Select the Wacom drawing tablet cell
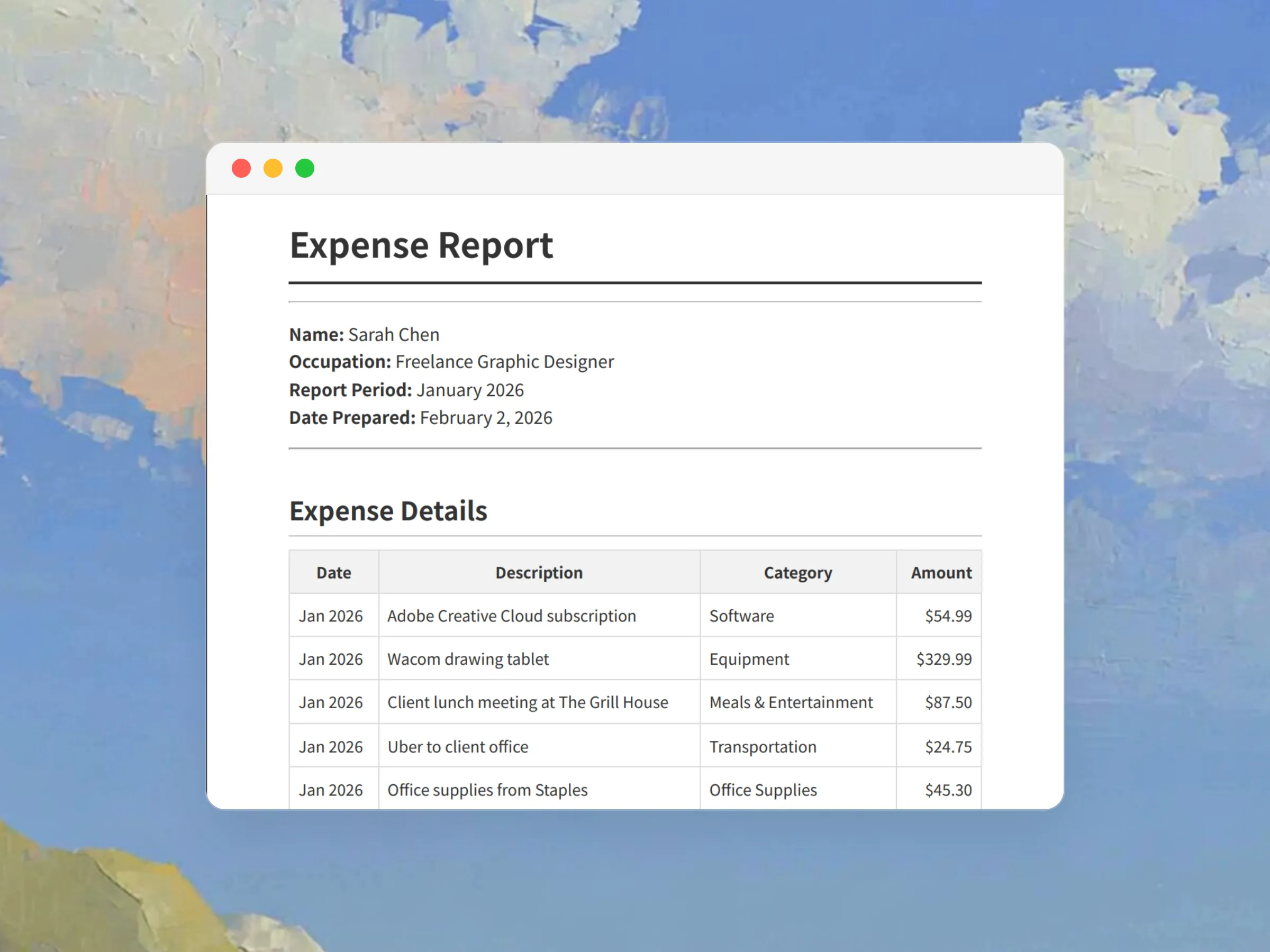Viewport: 1270px width, 952px height. click(468, 660)
